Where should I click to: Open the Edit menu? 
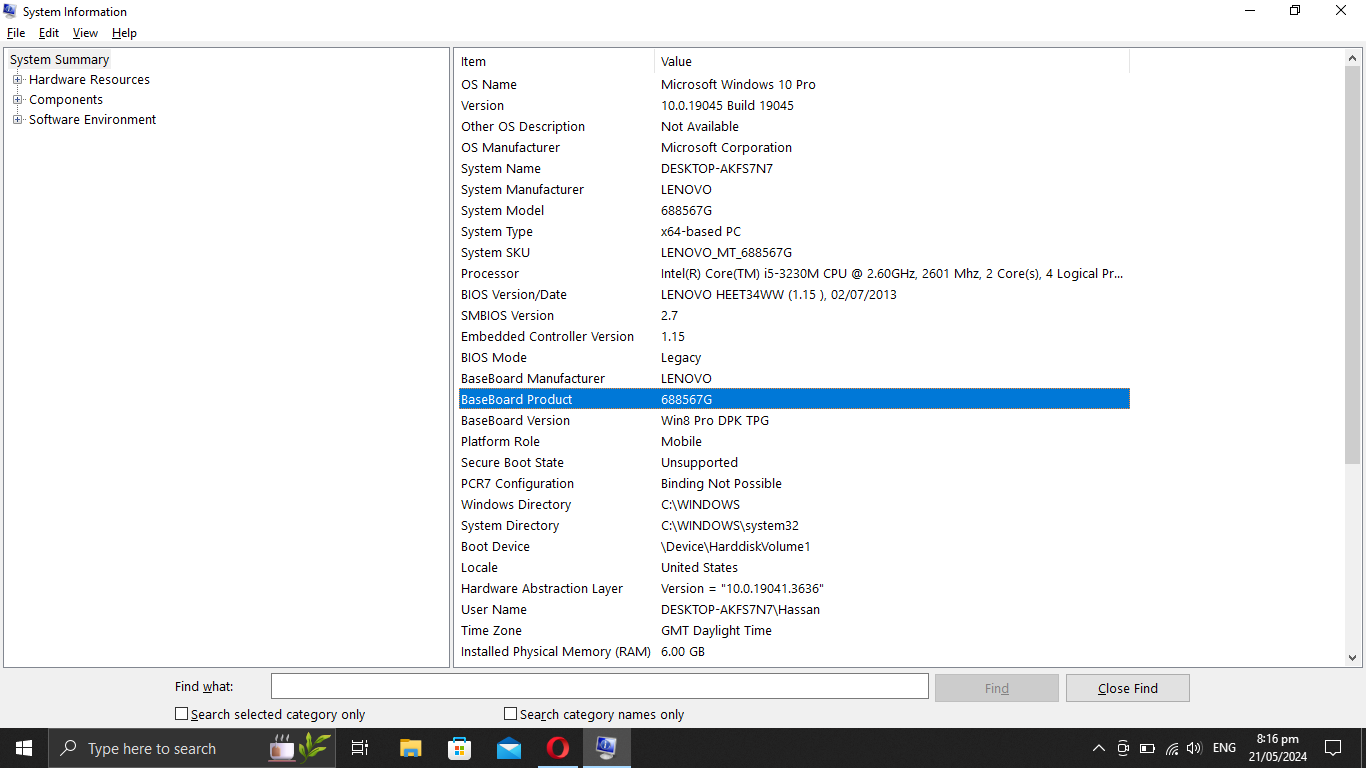49,33
